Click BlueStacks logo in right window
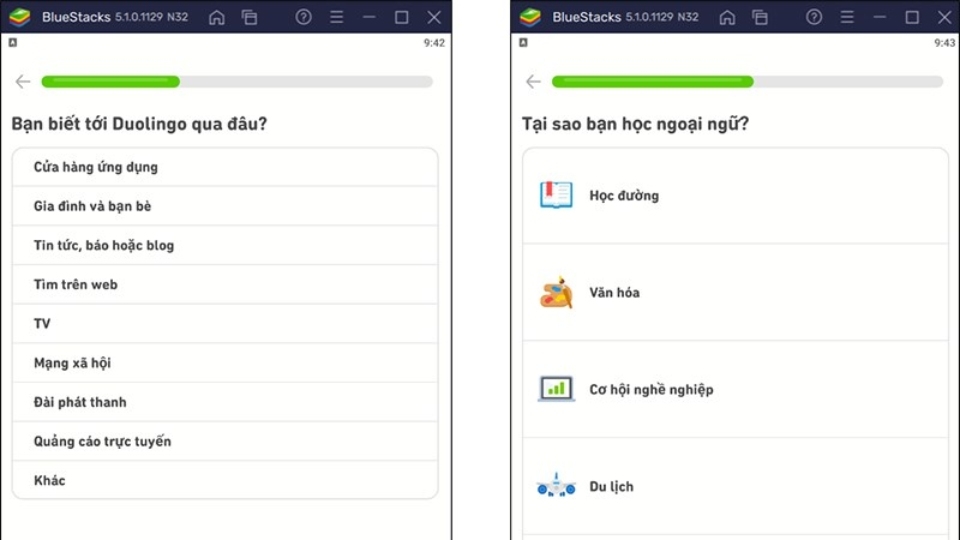The image size is (960, 540). (530, 17)
